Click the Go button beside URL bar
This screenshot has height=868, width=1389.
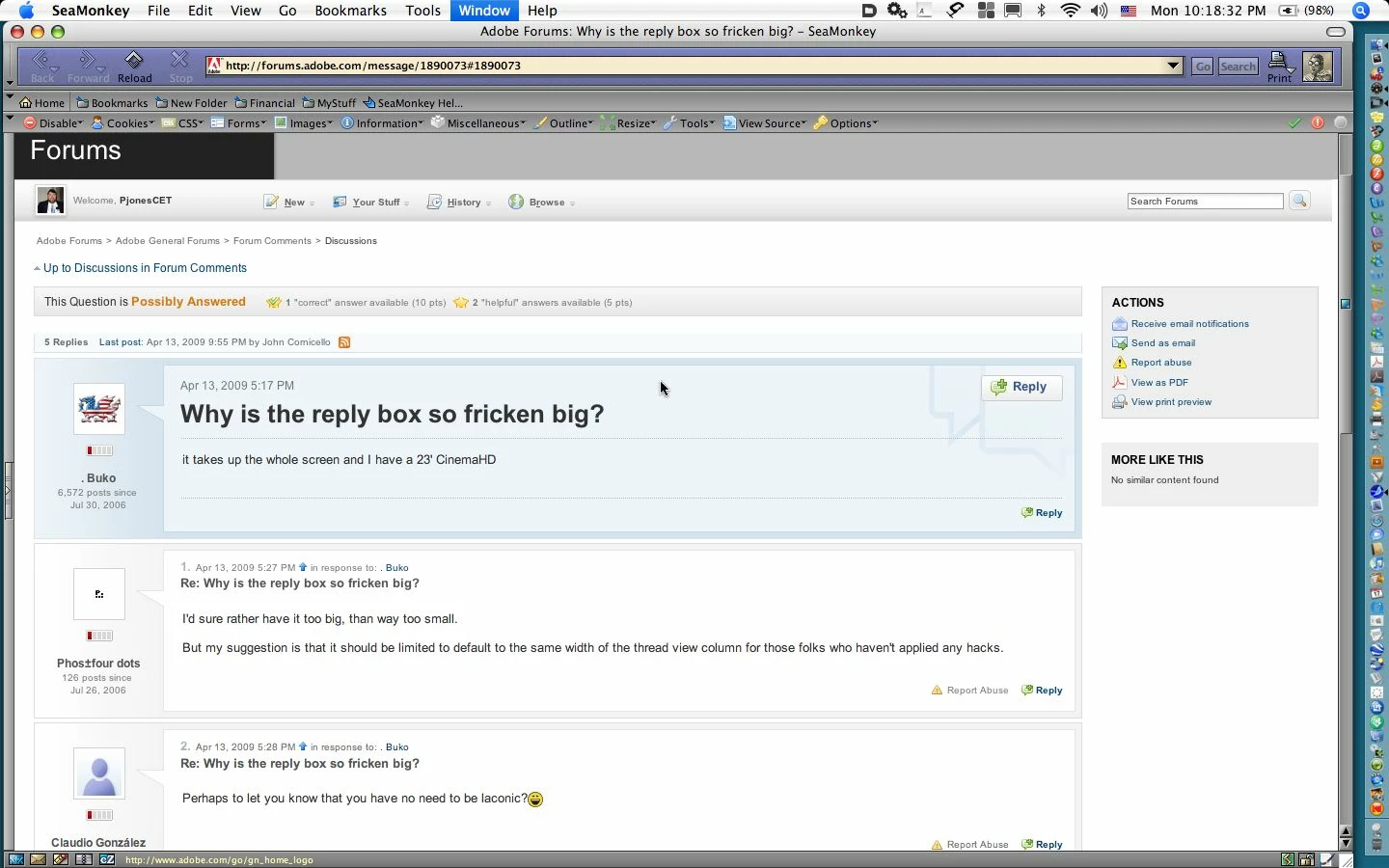1202,67
